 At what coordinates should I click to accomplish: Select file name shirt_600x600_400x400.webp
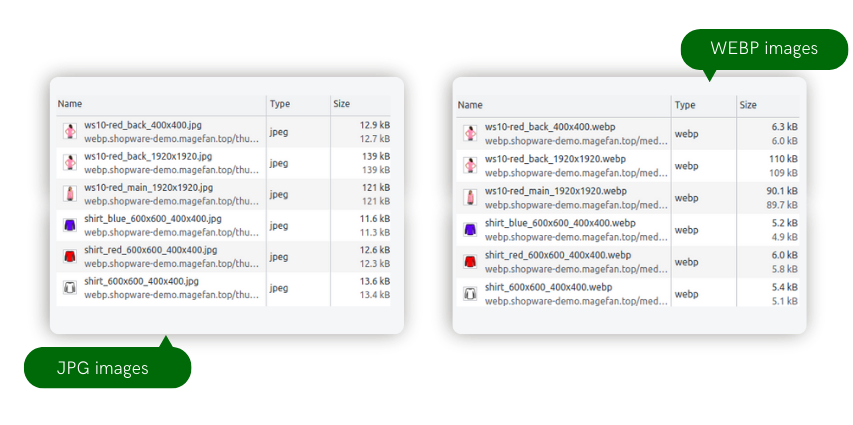pyautogui.click(x=549, y=287)
